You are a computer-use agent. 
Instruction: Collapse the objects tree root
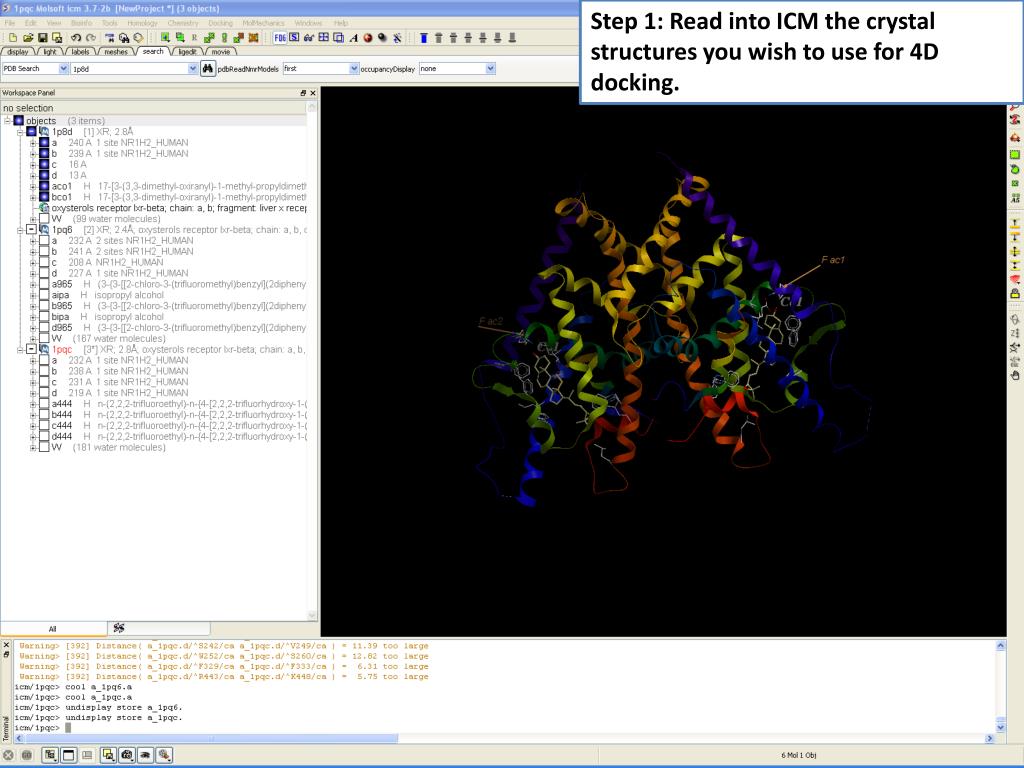[x=7, y=121]
